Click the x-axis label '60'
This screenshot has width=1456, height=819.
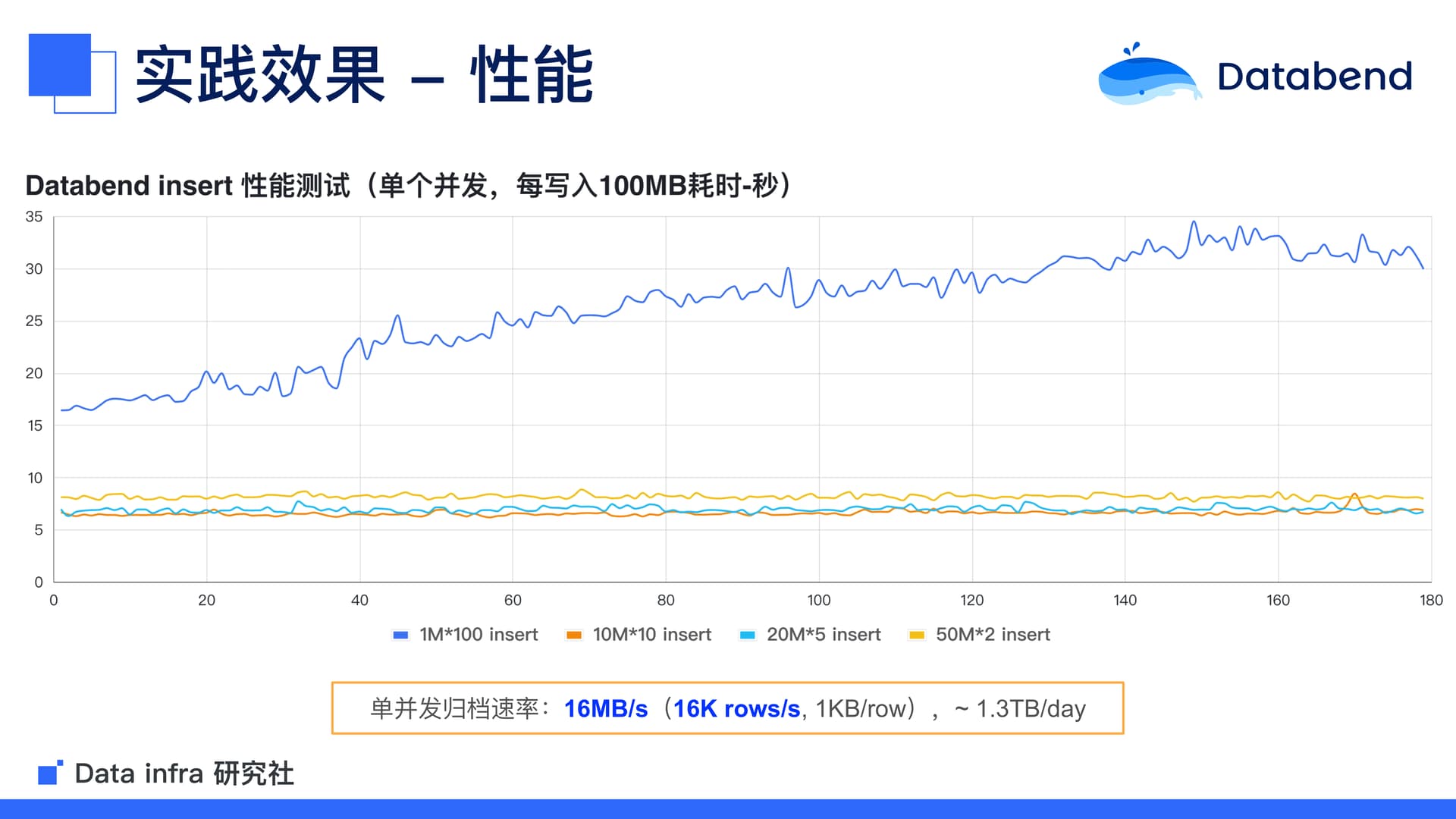tap(513, 601)
